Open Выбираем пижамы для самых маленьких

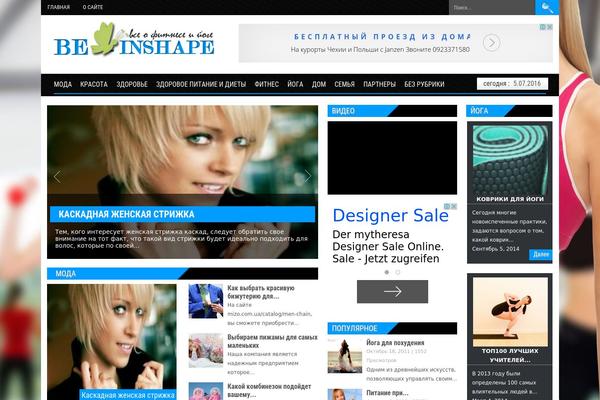point(272,341)
